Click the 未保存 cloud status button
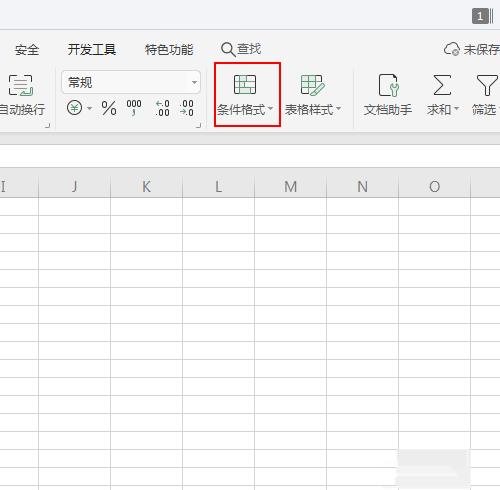 [472, 49]
